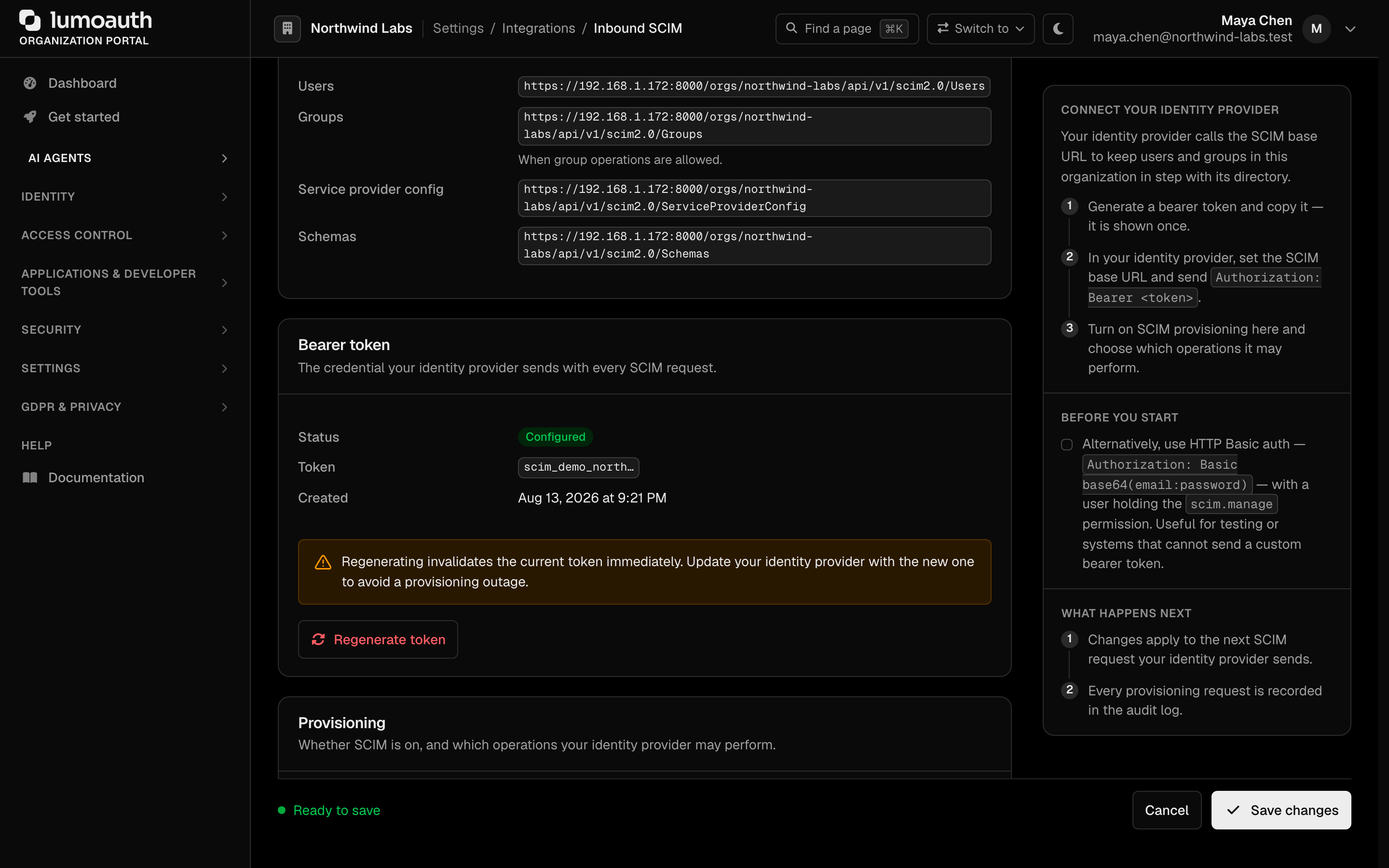Go to Settings breadcrumb
Viewport: 1389px width, 868px height.
[x=458, y=28]
